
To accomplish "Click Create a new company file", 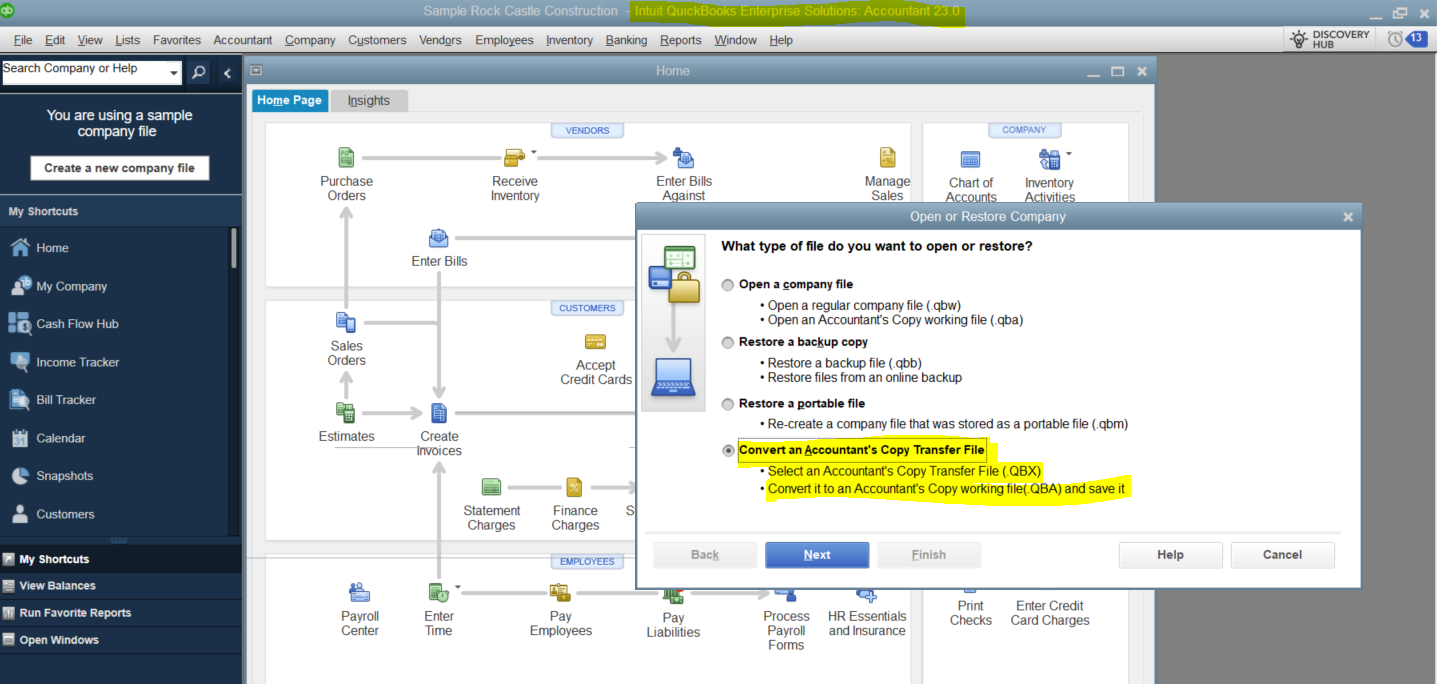I will tap(120, 168).
